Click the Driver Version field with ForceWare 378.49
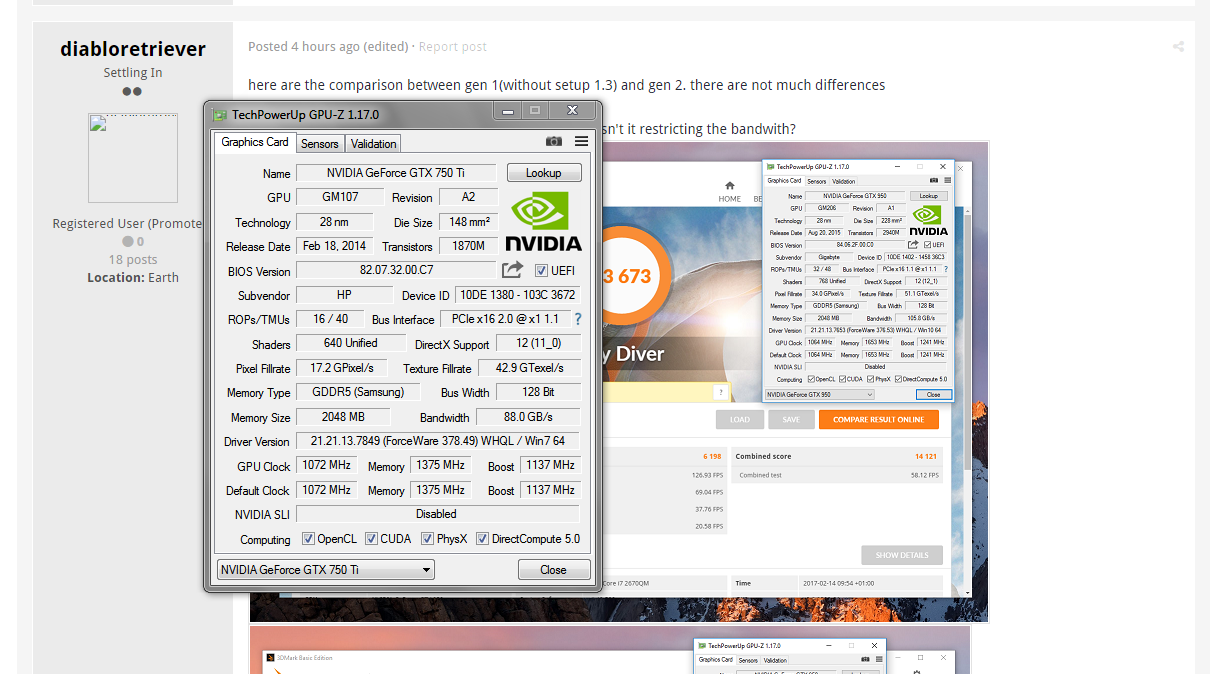1216x674 pixels. 438,441
